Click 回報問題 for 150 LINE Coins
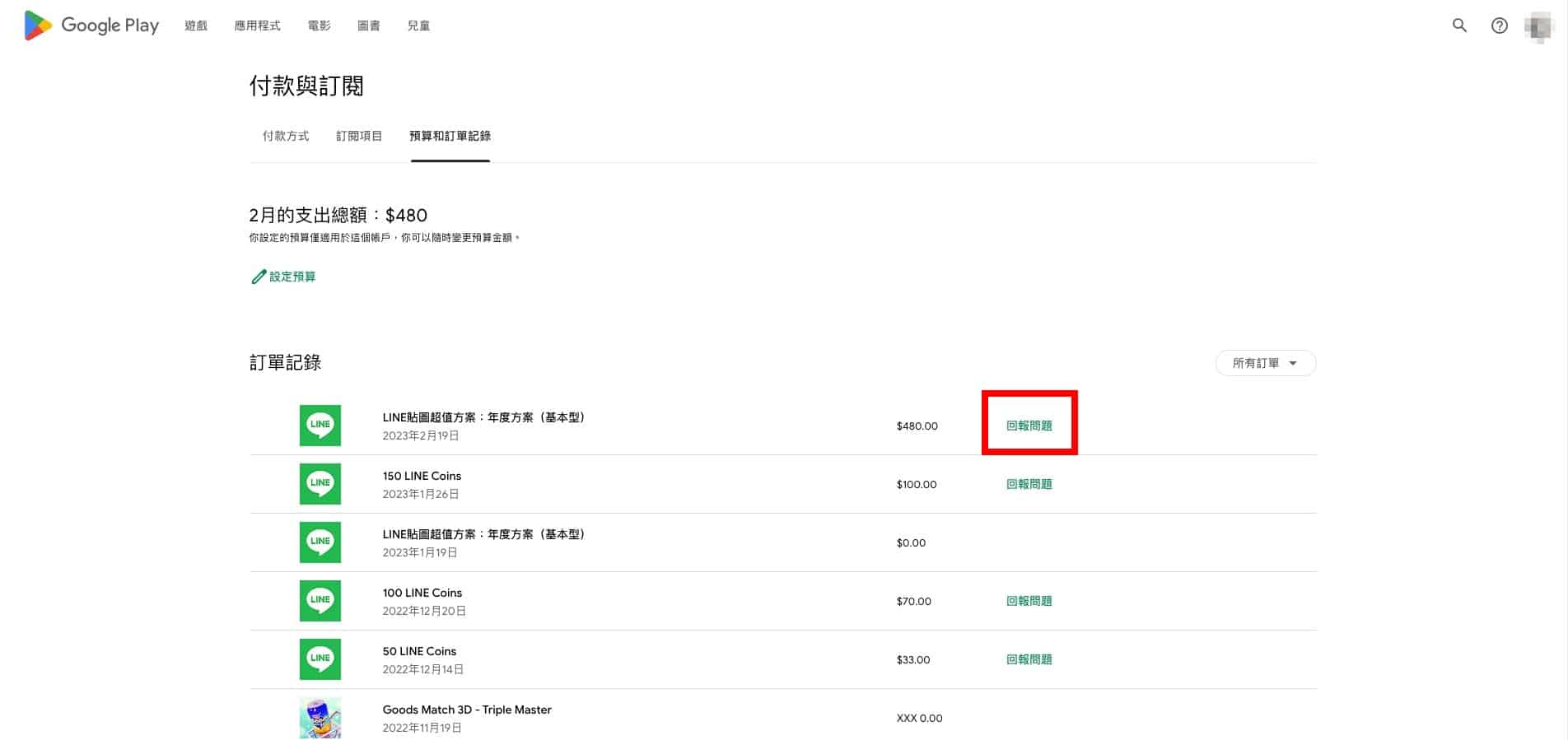1568x740 pixels. [1029, 484]
